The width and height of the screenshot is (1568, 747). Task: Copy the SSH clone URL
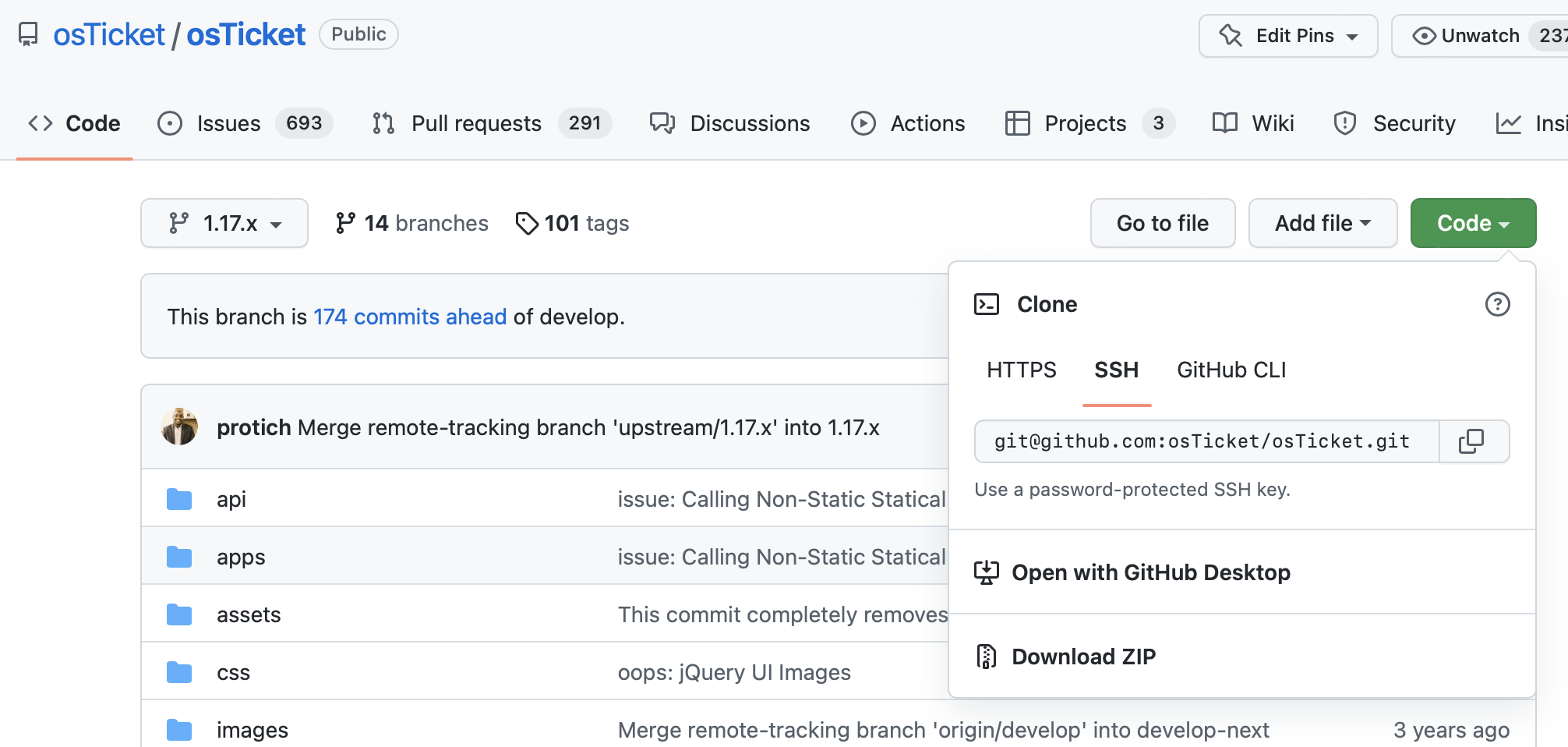1473,441
